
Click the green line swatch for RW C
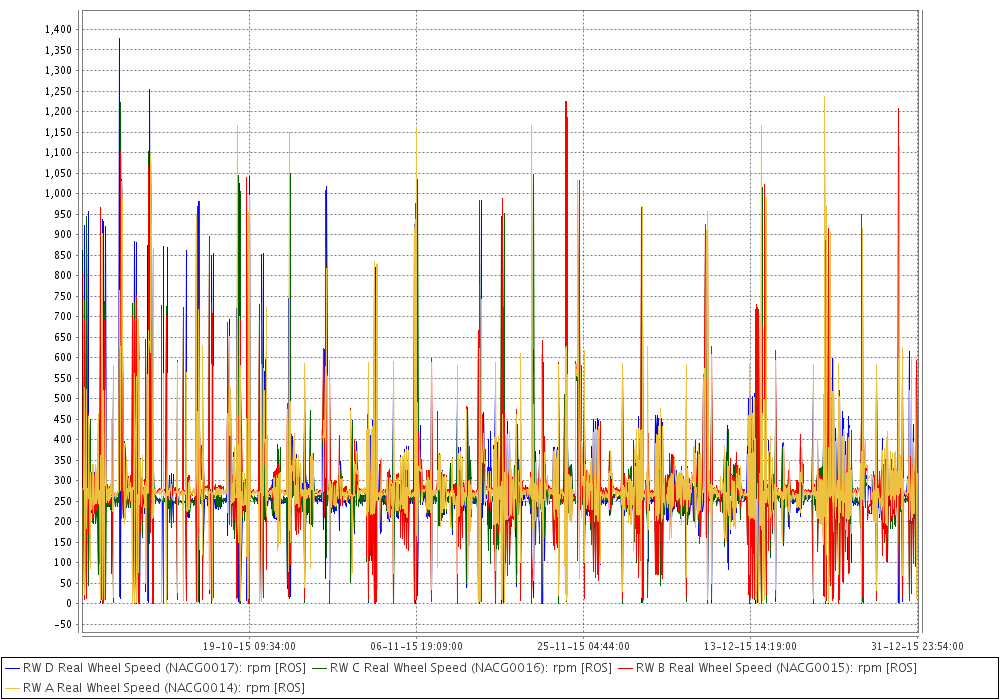pos(320,668)
